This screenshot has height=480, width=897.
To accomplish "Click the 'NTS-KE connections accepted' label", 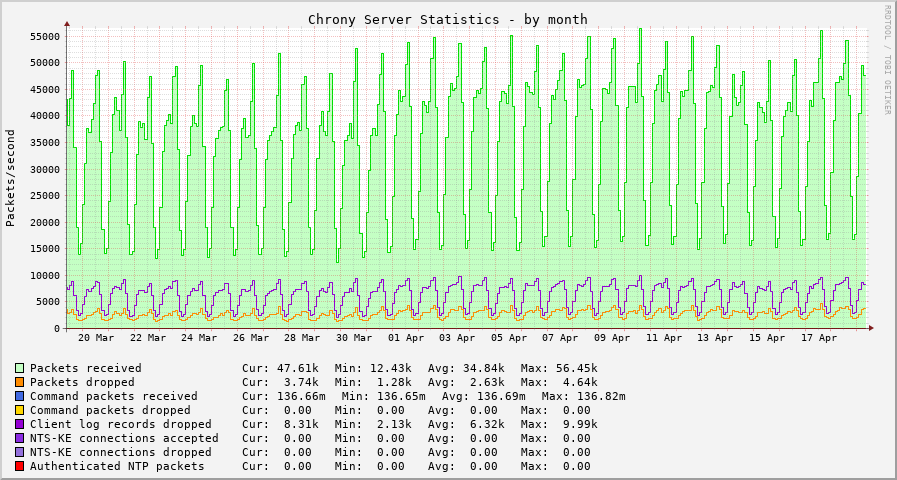I will tap(124, 438).
